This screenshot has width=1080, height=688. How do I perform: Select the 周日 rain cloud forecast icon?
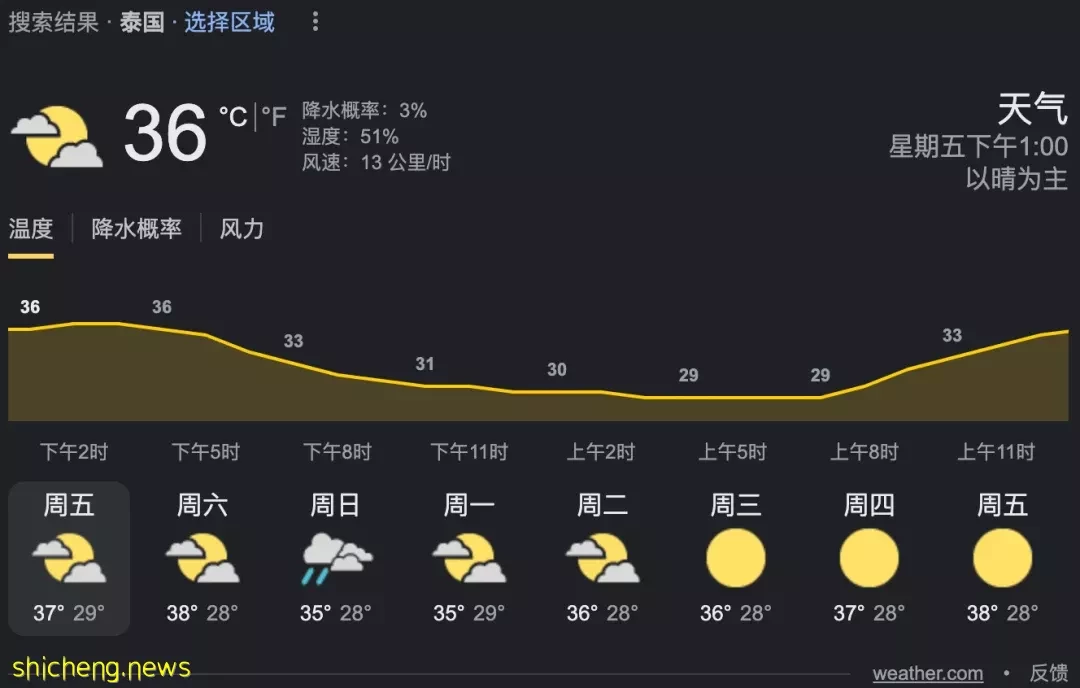coord(336,559)
